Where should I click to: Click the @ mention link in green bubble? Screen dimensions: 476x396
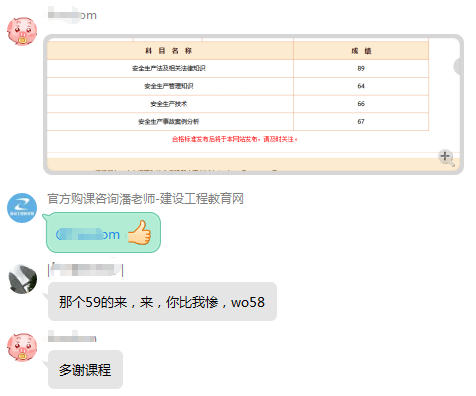click(88, 235)
